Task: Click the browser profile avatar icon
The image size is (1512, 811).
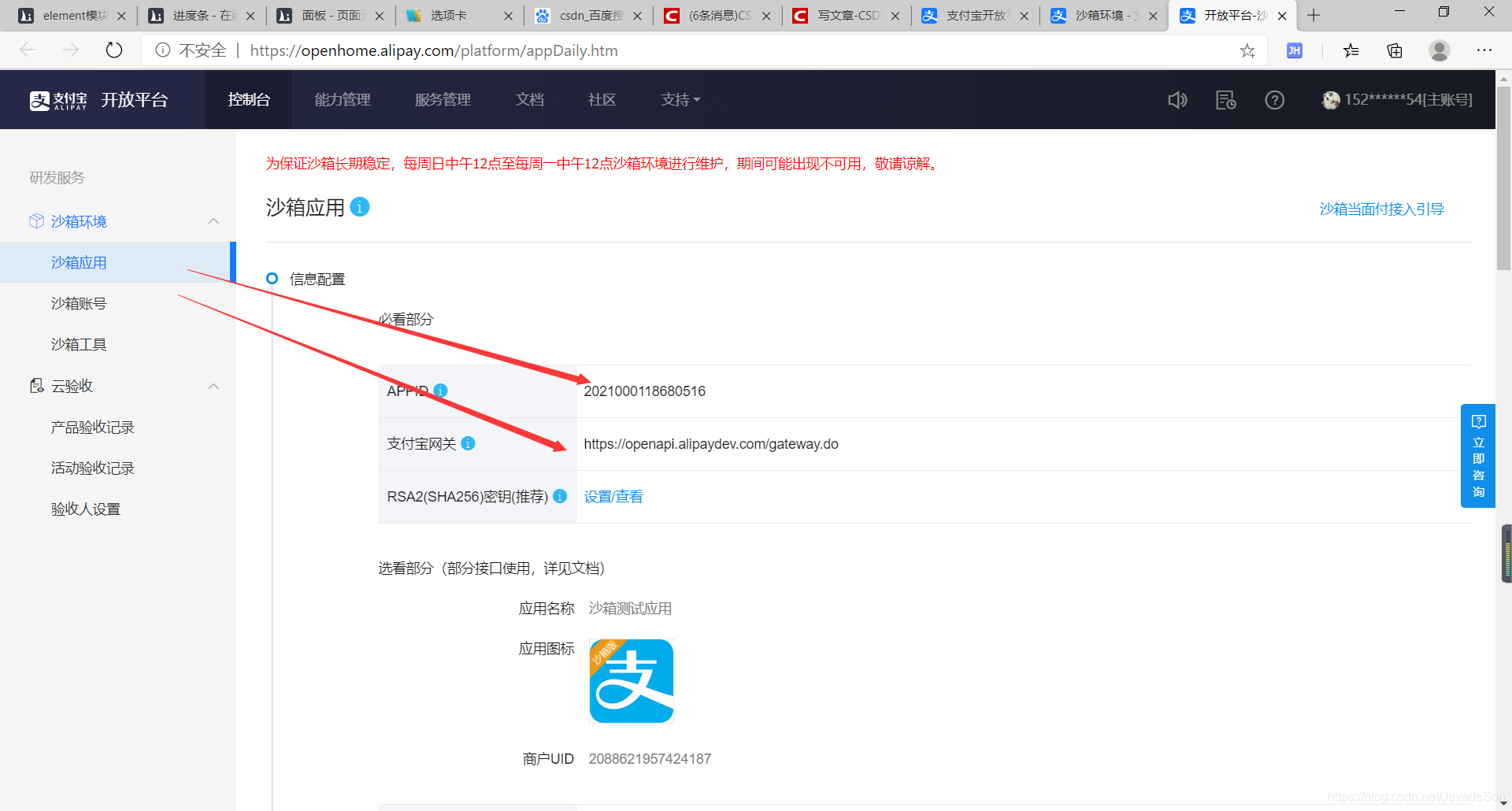Action: coord(1440,50)
